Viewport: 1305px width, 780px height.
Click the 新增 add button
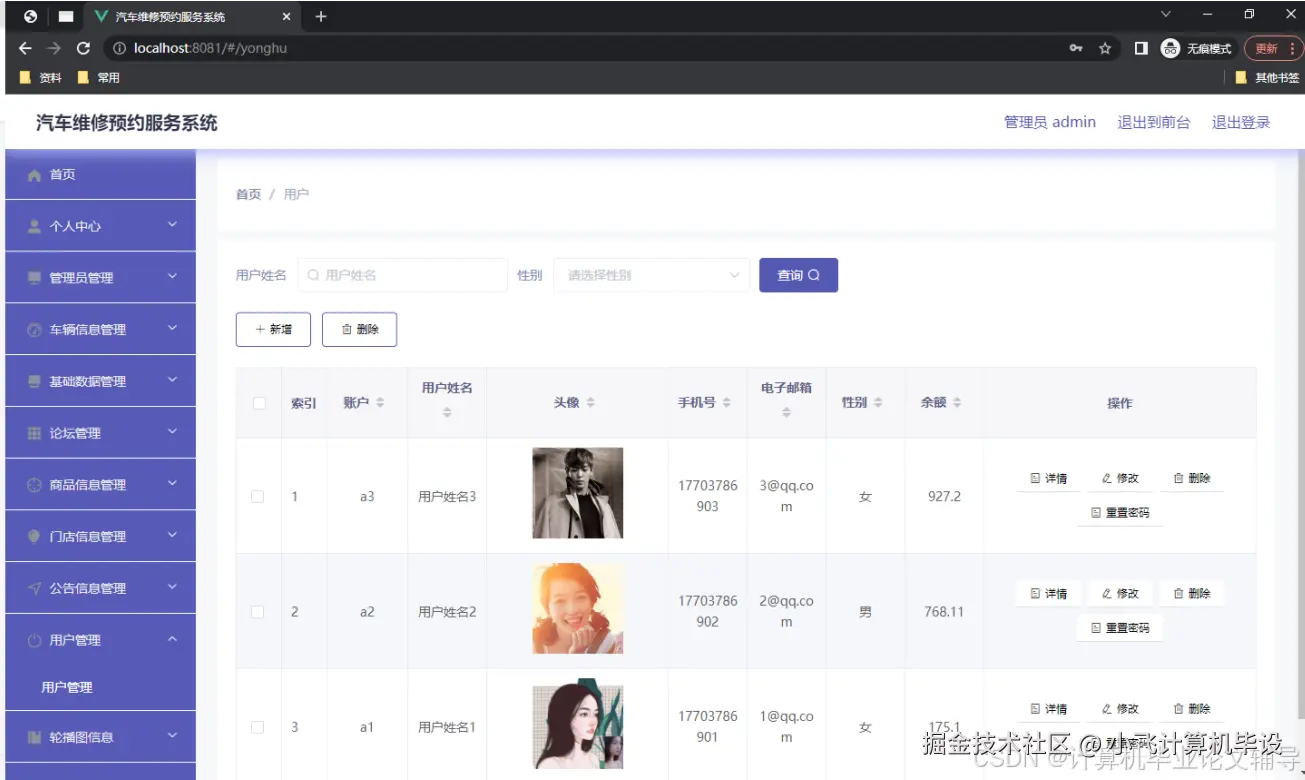273,329
